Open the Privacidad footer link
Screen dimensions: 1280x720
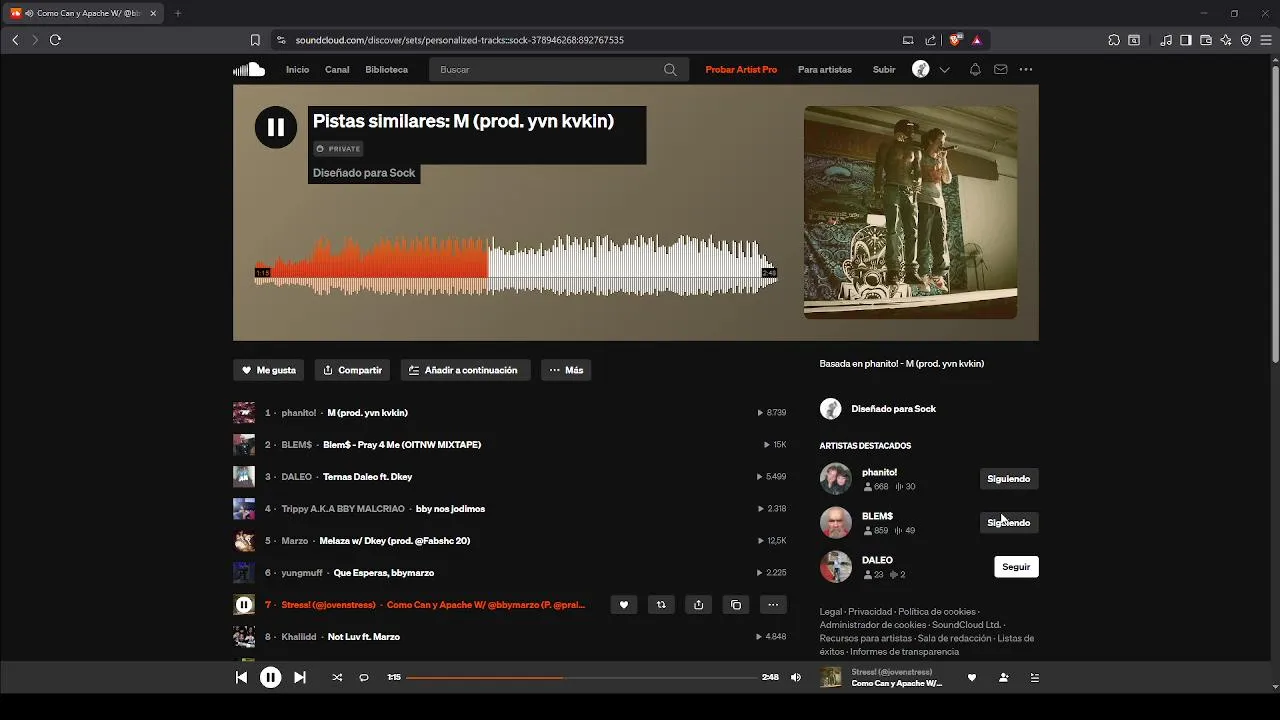869,612
